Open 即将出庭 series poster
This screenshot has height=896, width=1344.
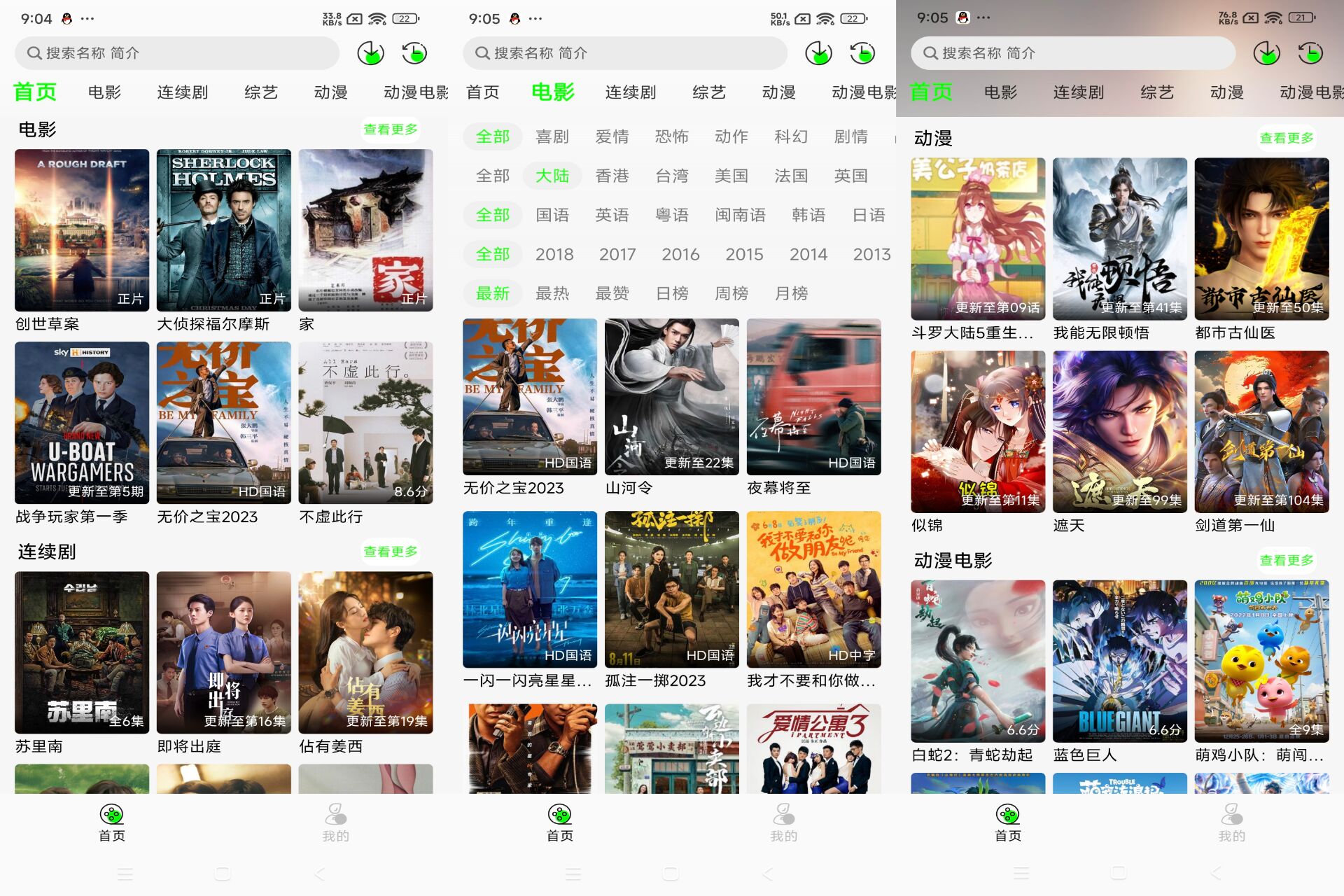click(224, 652)
